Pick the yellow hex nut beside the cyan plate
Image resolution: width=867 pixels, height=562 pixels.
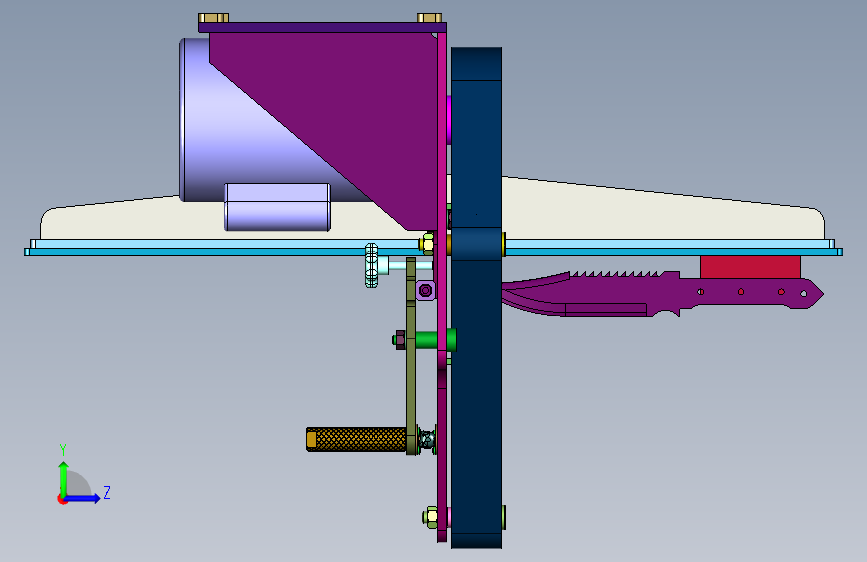click(x=427, y=243)
